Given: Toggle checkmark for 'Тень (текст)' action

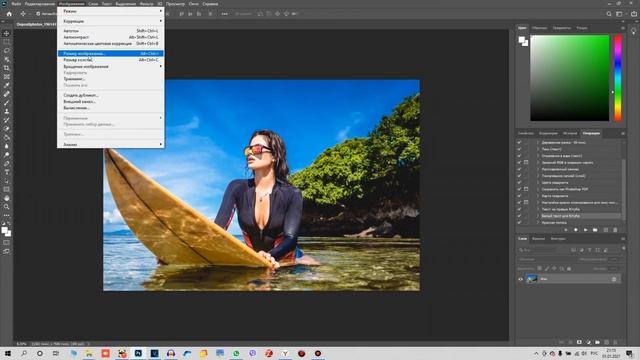Looking at the screenshot, I should coord(519,149).
